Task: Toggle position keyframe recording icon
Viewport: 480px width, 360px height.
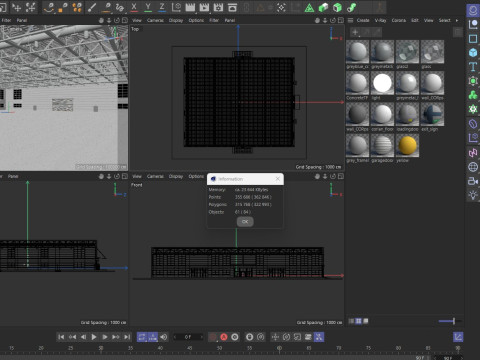Action: (x=275, y=337)
